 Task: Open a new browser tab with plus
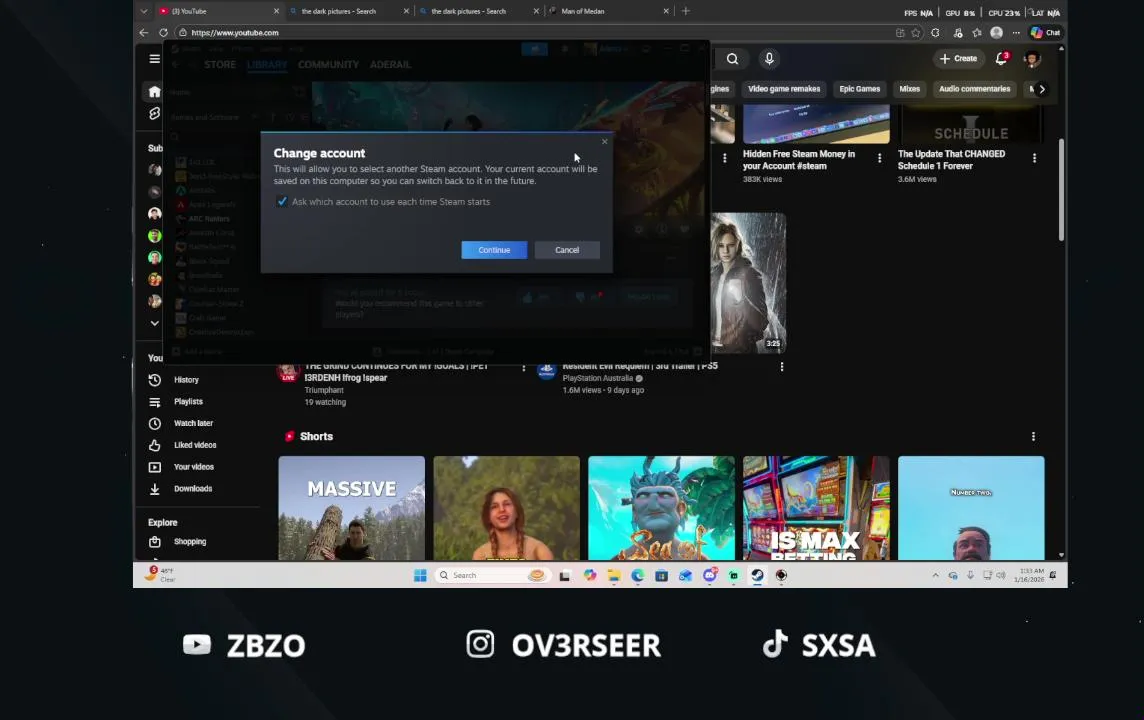[x=686, y=11]
